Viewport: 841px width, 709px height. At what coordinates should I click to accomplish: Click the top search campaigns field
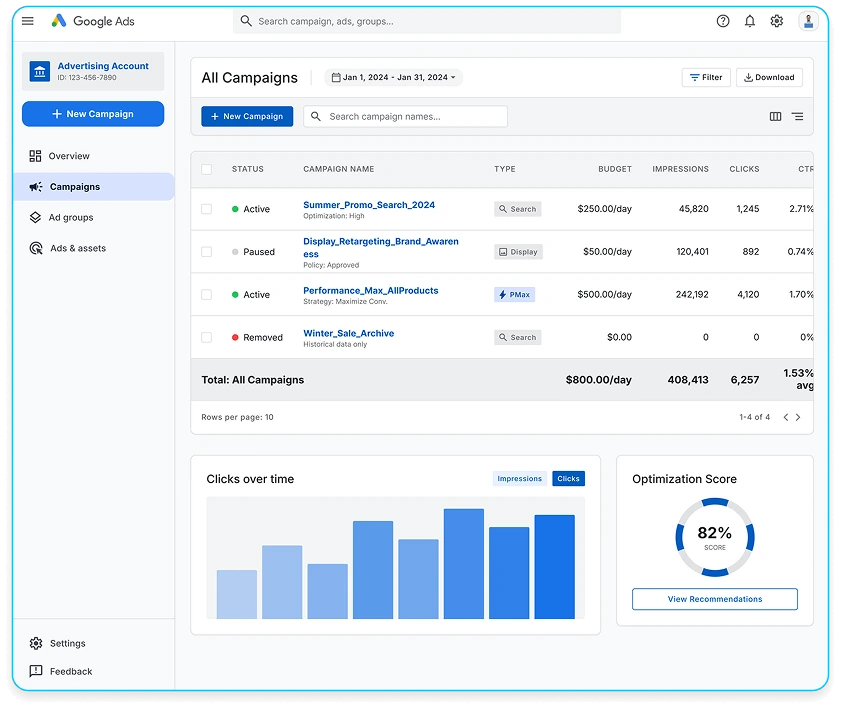[427, 21]
